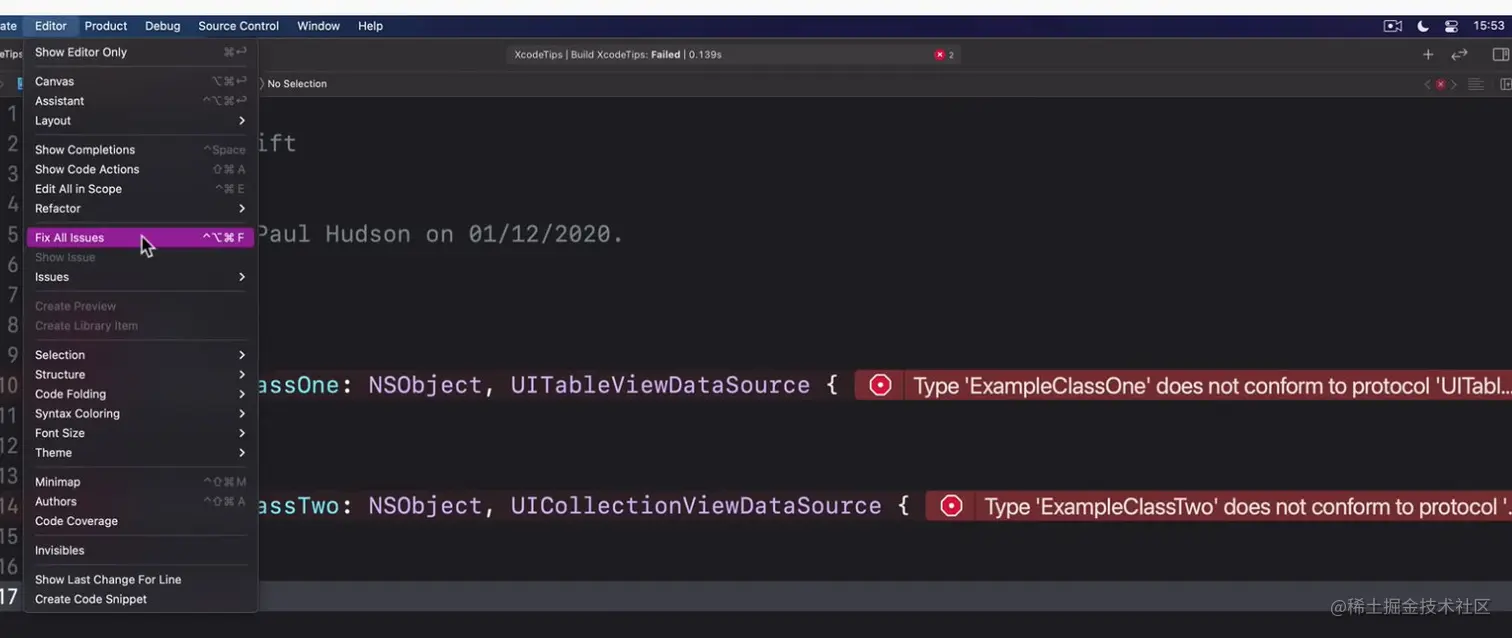Select Fix All Issues
The width and height of the screenshot is (1512, 638).
point(140,238)
